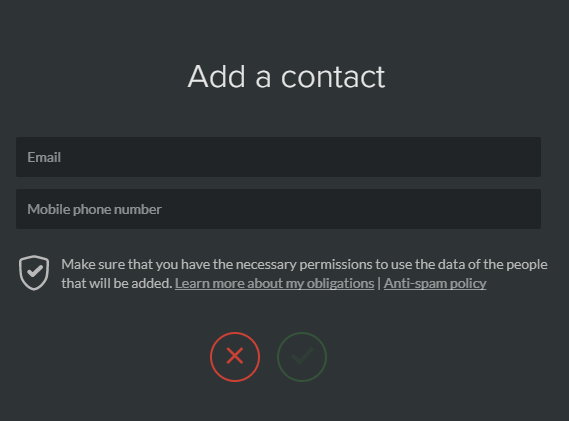Image resolution: width=569 pixels, height=421 pixels.
Task: Focus the Email input field
Action: (x=278, y=157)
